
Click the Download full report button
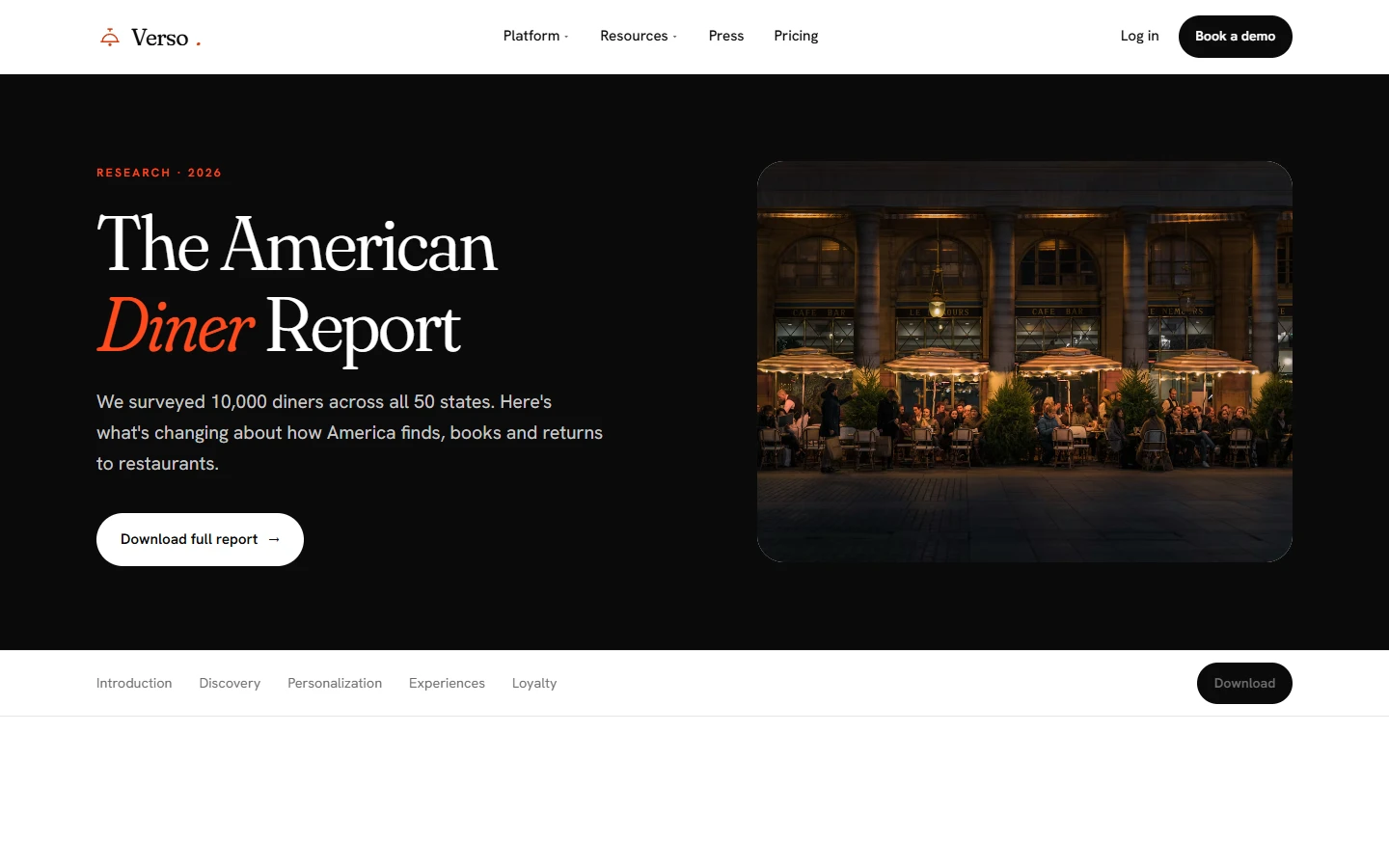tap(200, 539)
